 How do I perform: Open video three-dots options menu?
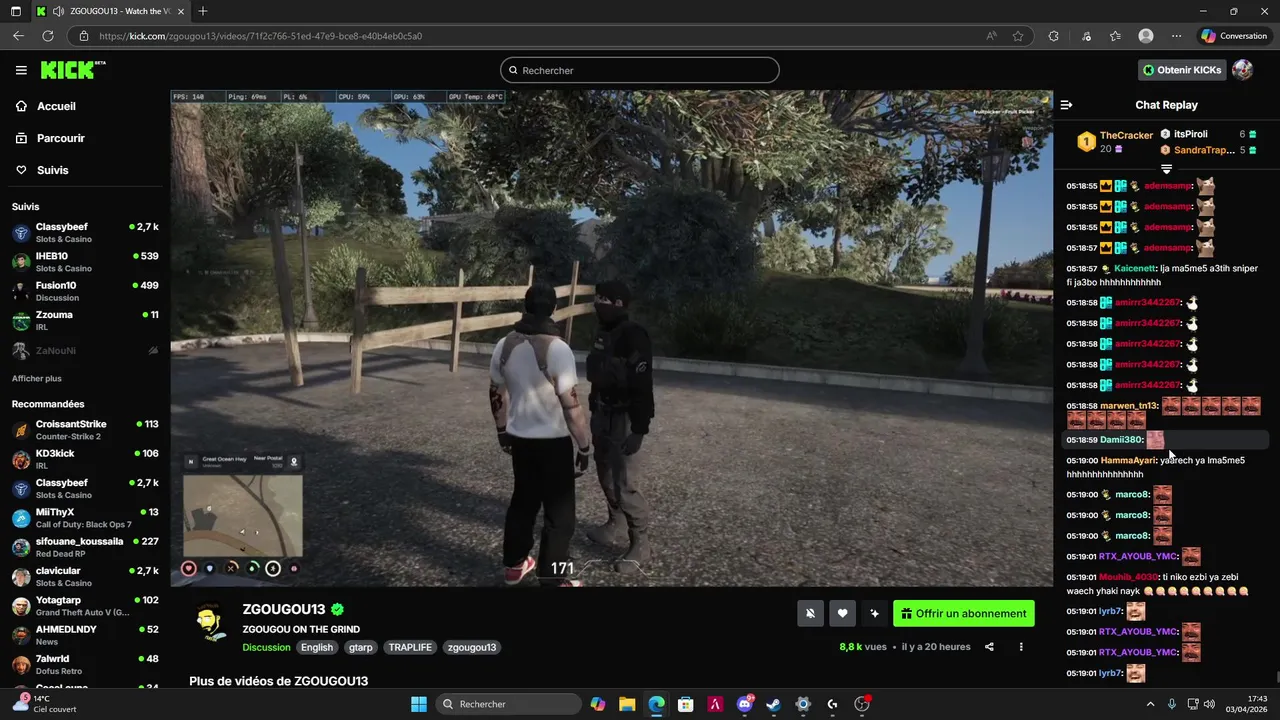pyautogui.click(x=1021, y=647)
